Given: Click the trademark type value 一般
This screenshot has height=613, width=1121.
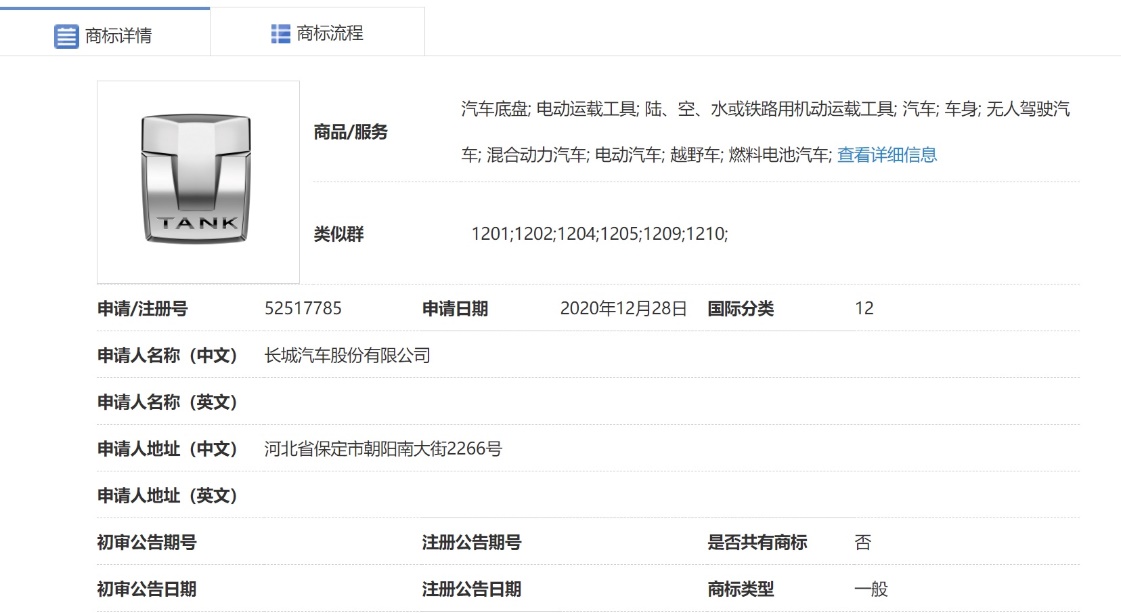Looking at the screenshot, I should pos(871,589).
